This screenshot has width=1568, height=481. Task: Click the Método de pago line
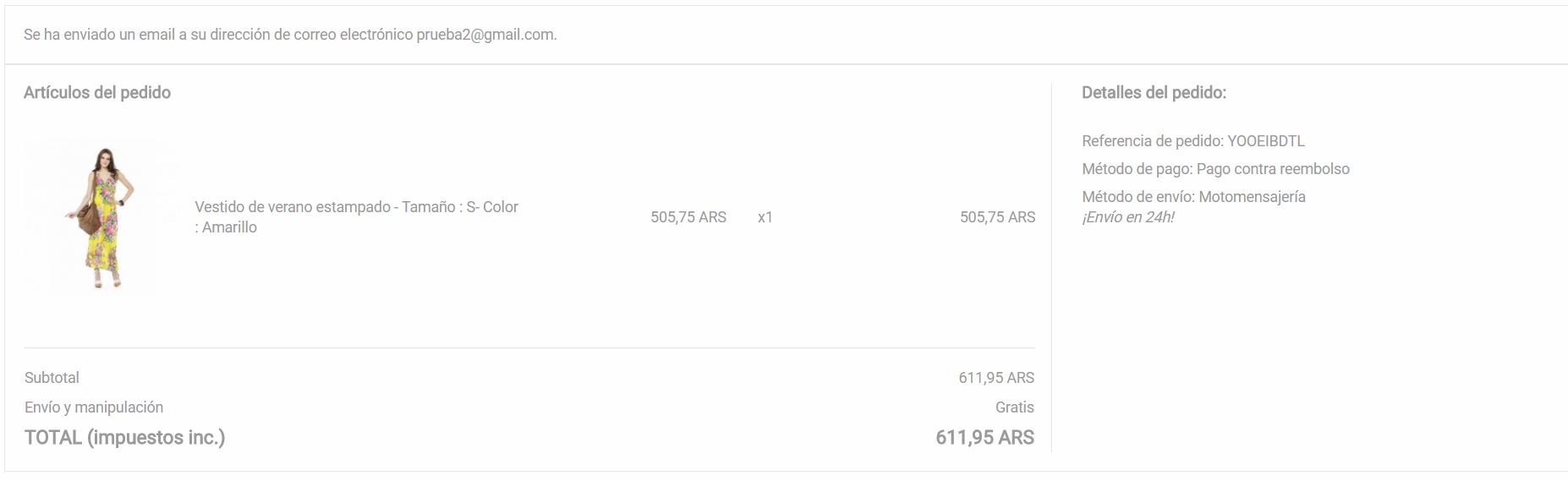1215,169
